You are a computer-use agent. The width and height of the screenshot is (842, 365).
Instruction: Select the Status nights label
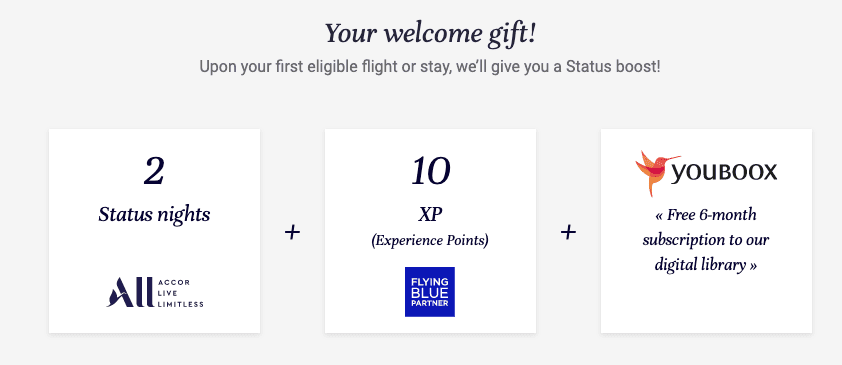point(154,215)
